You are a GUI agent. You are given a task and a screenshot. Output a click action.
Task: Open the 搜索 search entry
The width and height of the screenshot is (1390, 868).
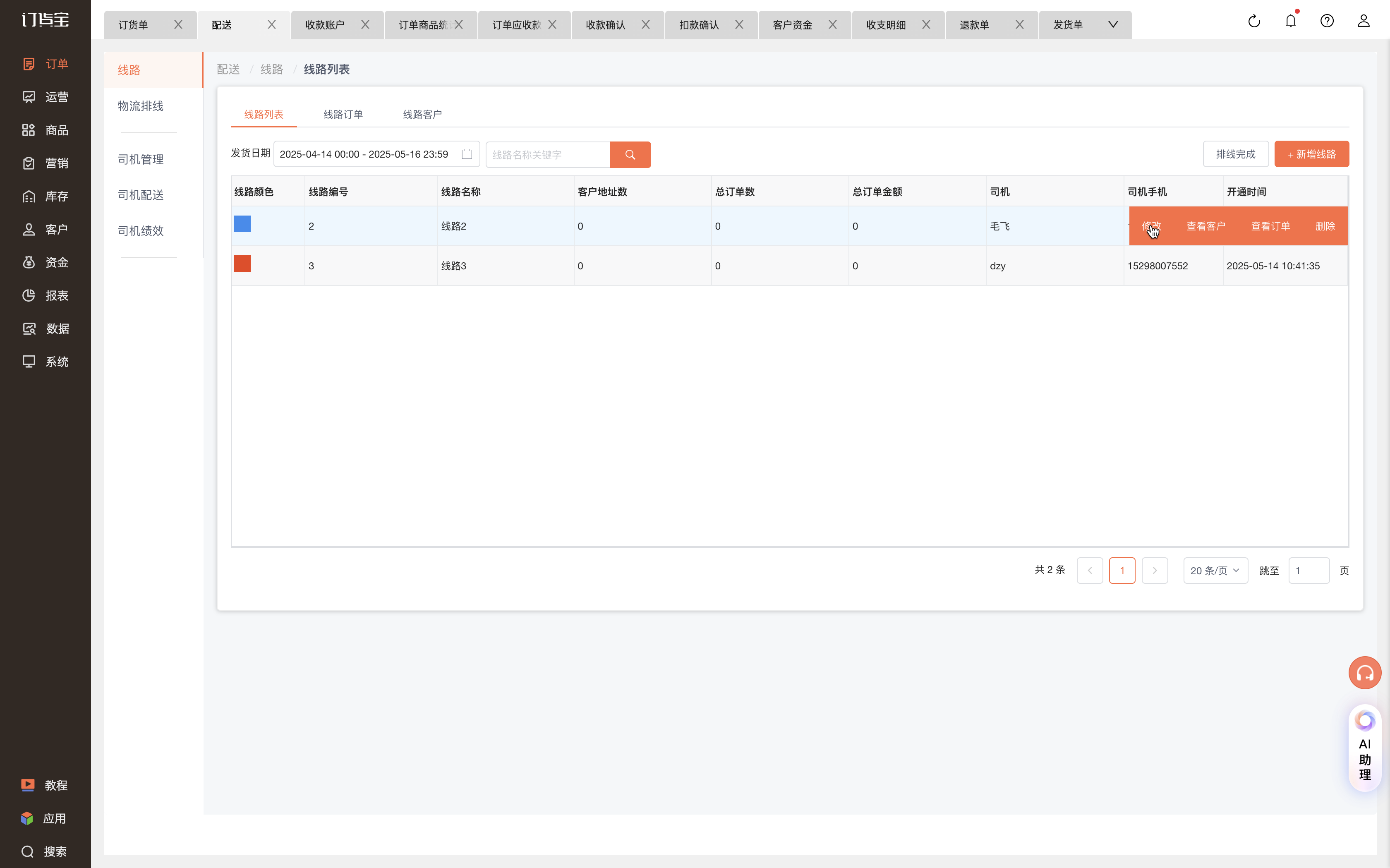(44, 851)
